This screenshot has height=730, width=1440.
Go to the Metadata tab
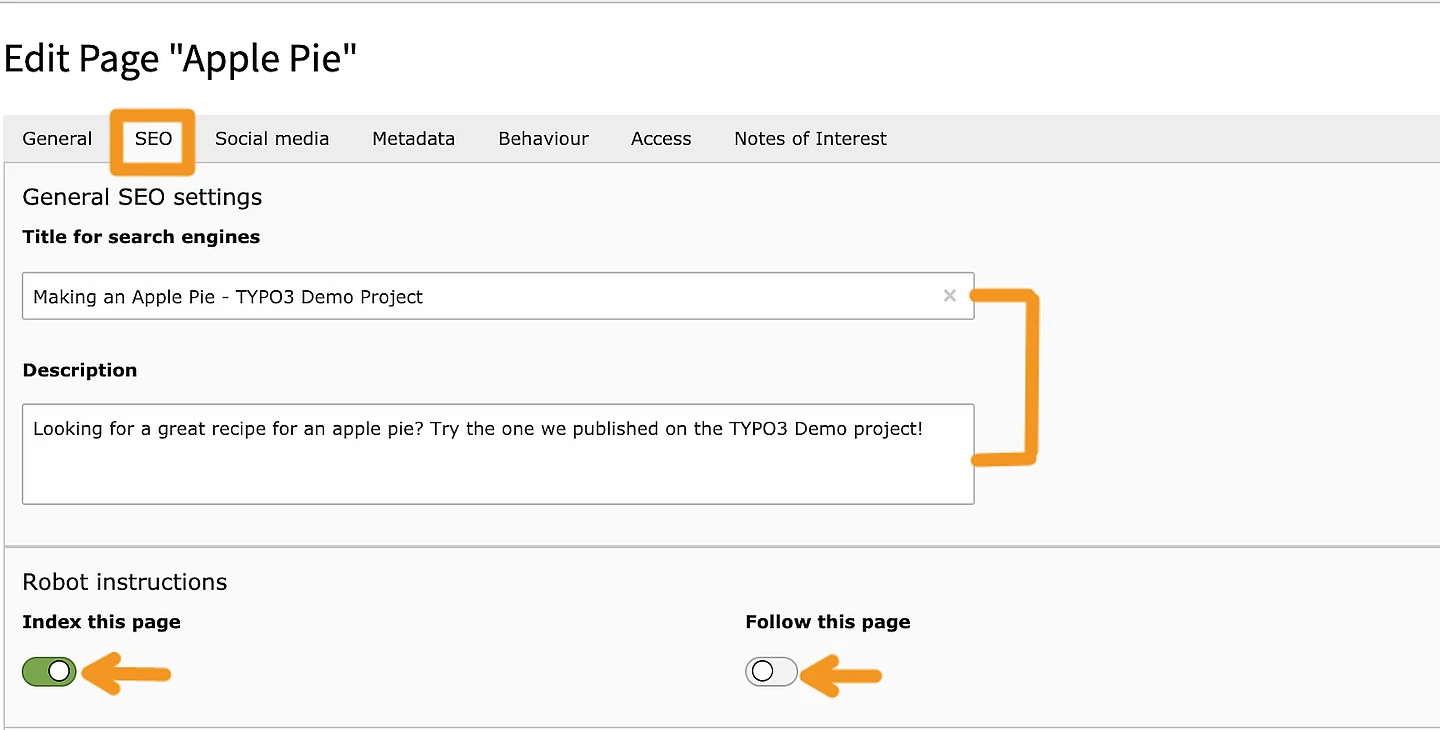(x=413, y=139)
